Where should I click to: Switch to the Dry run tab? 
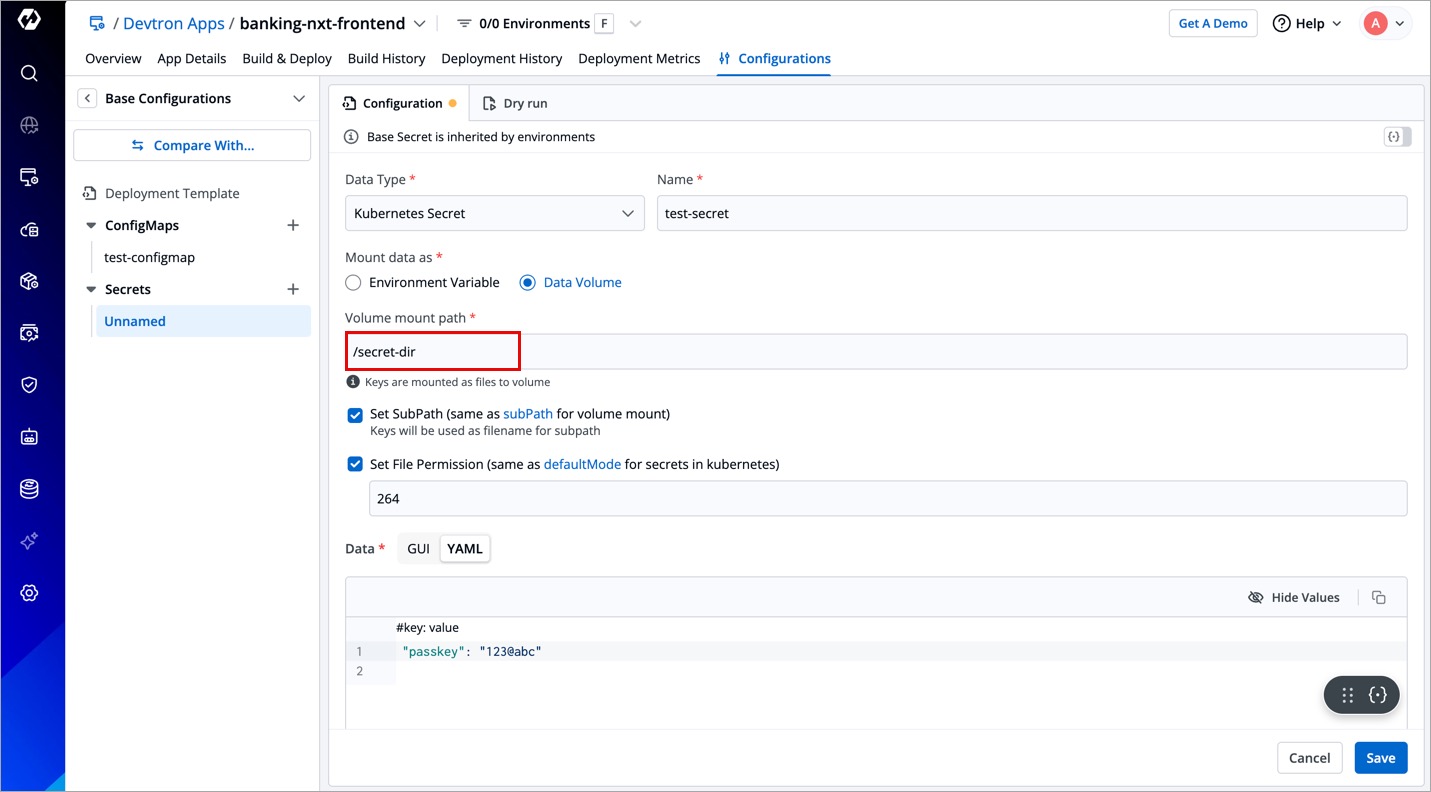(x=515, y=103)
